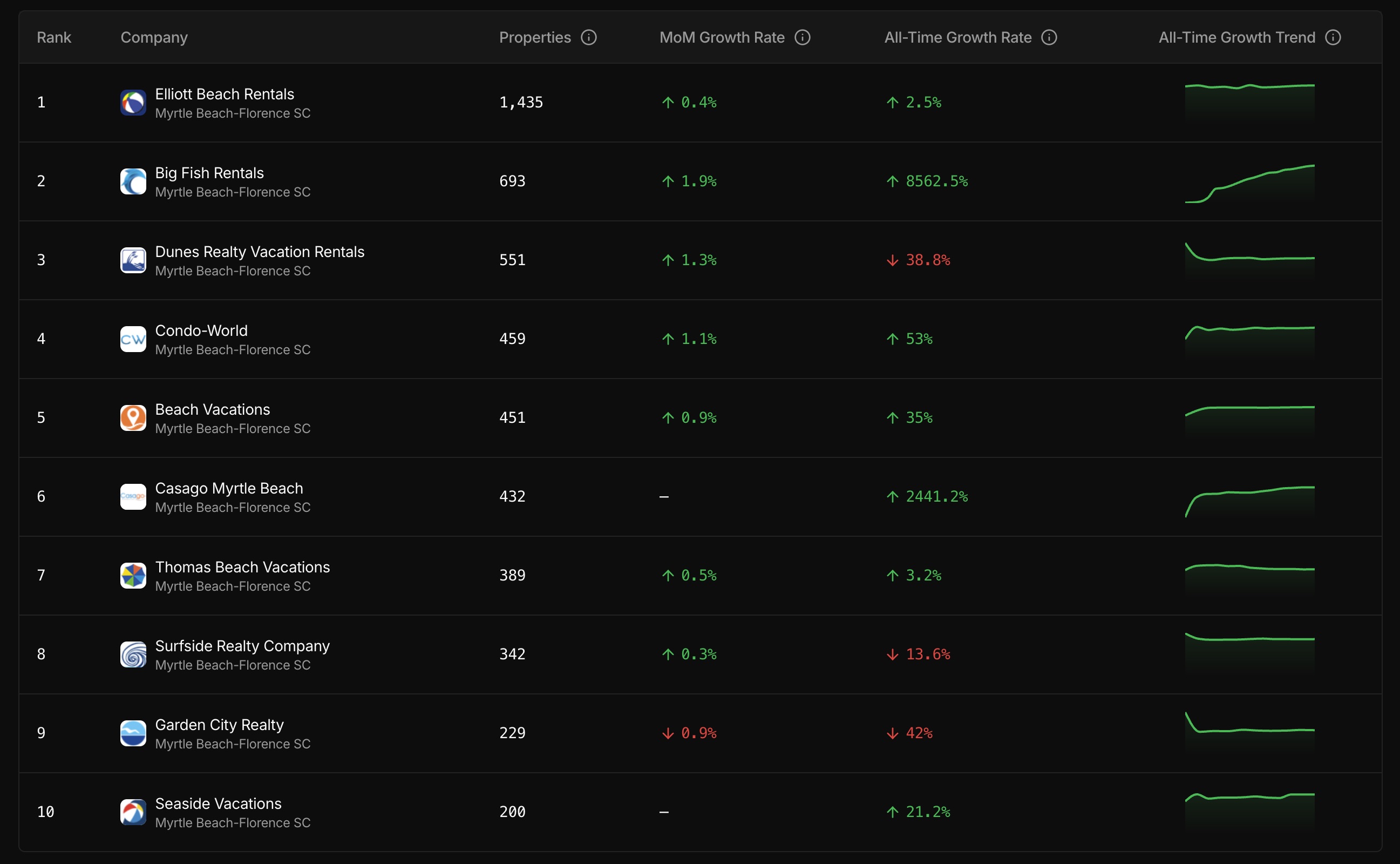Click the 21.2% all-time growth value
The width and height of the screenshot is (1400, 864).
pyautogui.click(x=918, y=813)
